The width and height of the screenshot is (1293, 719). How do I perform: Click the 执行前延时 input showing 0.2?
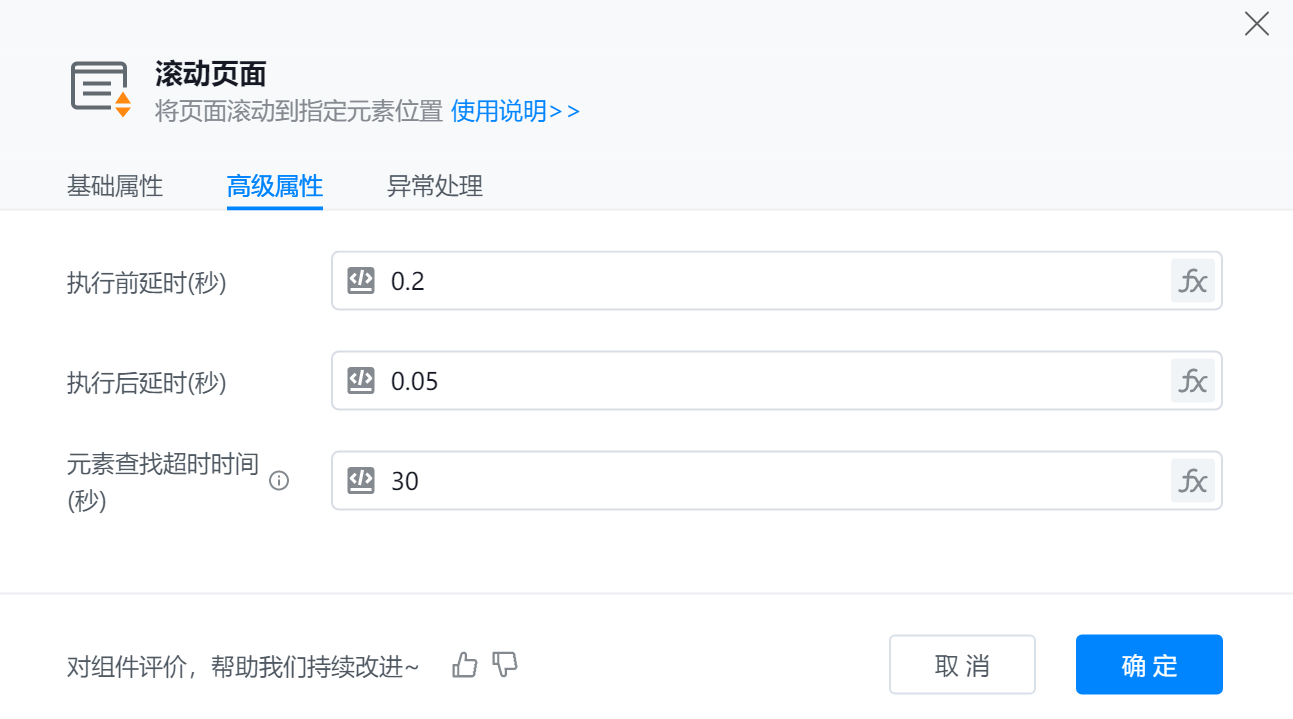point(770,281)
